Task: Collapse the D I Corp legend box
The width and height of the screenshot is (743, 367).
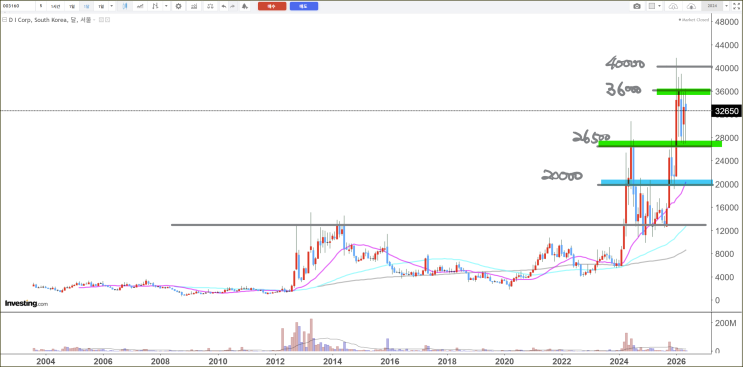Action: [x=5, y=20]
